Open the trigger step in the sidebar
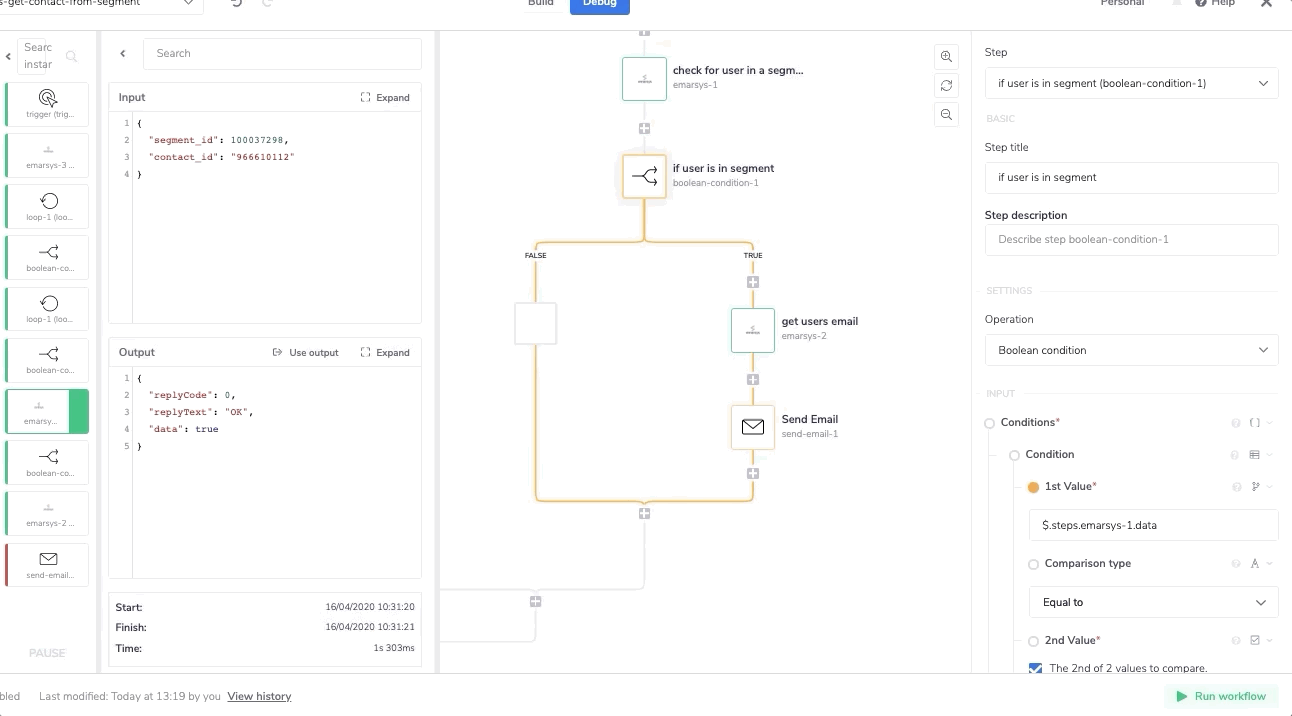The height and width of the screenshot is (716, 1292). [47, 104]
